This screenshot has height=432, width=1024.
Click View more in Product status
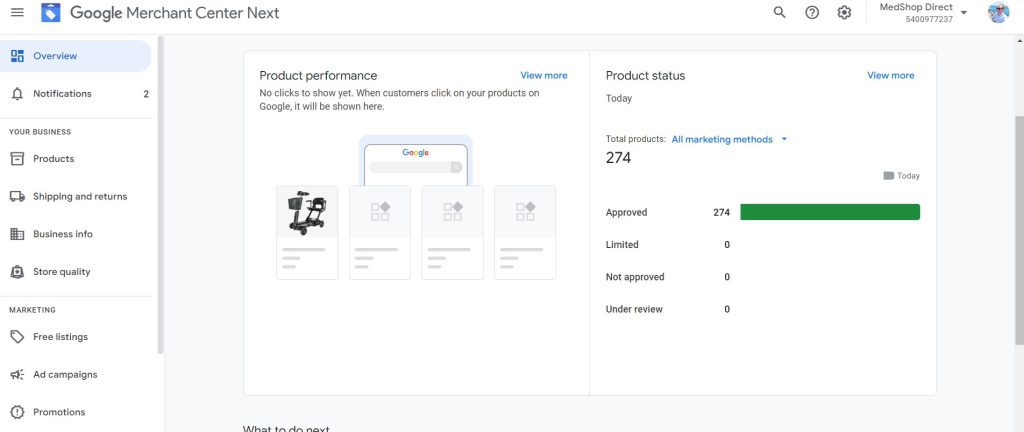pyautogui.click(x=891, y=76)
